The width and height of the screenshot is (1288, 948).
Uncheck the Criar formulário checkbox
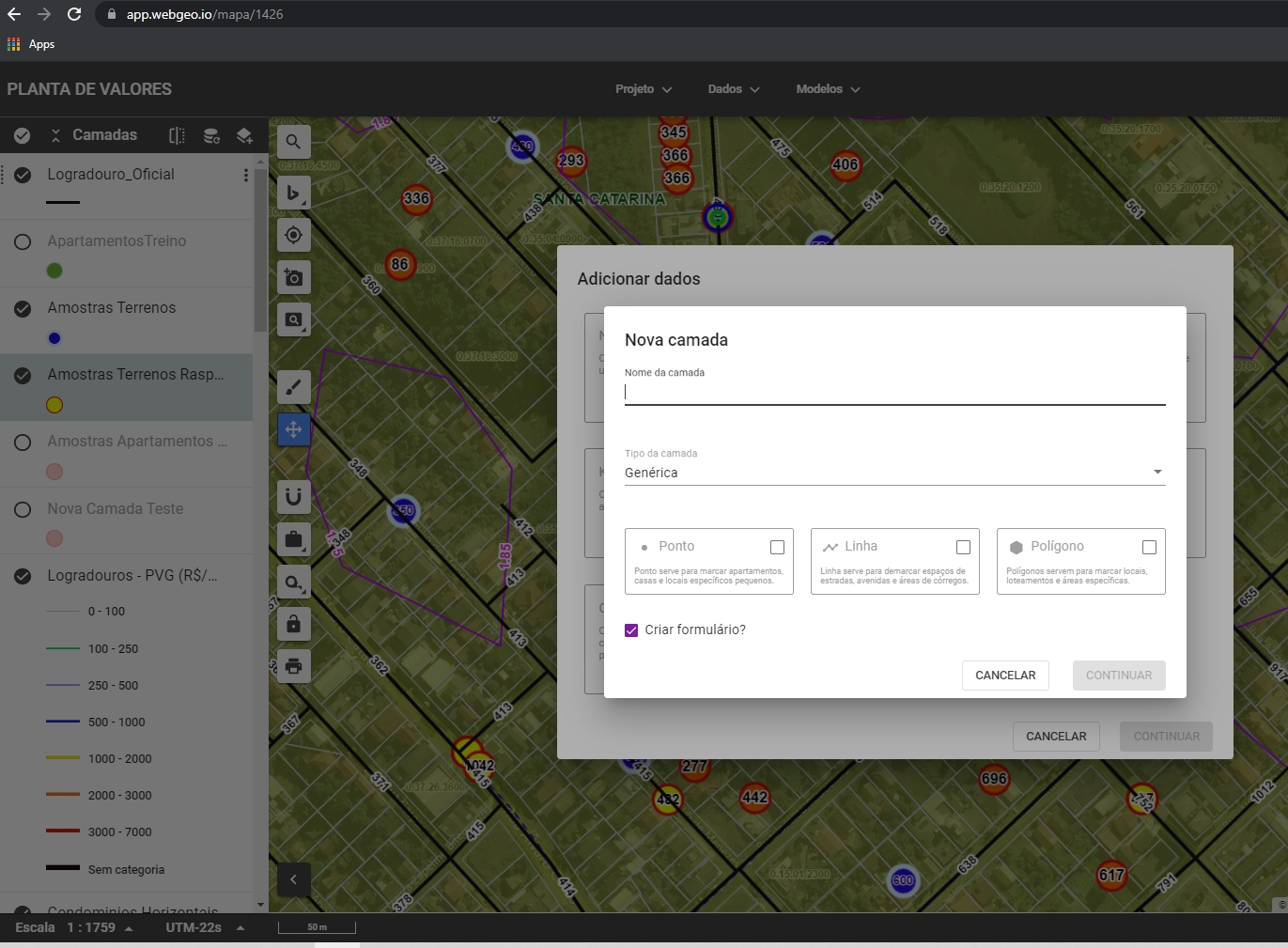point(631,630)
